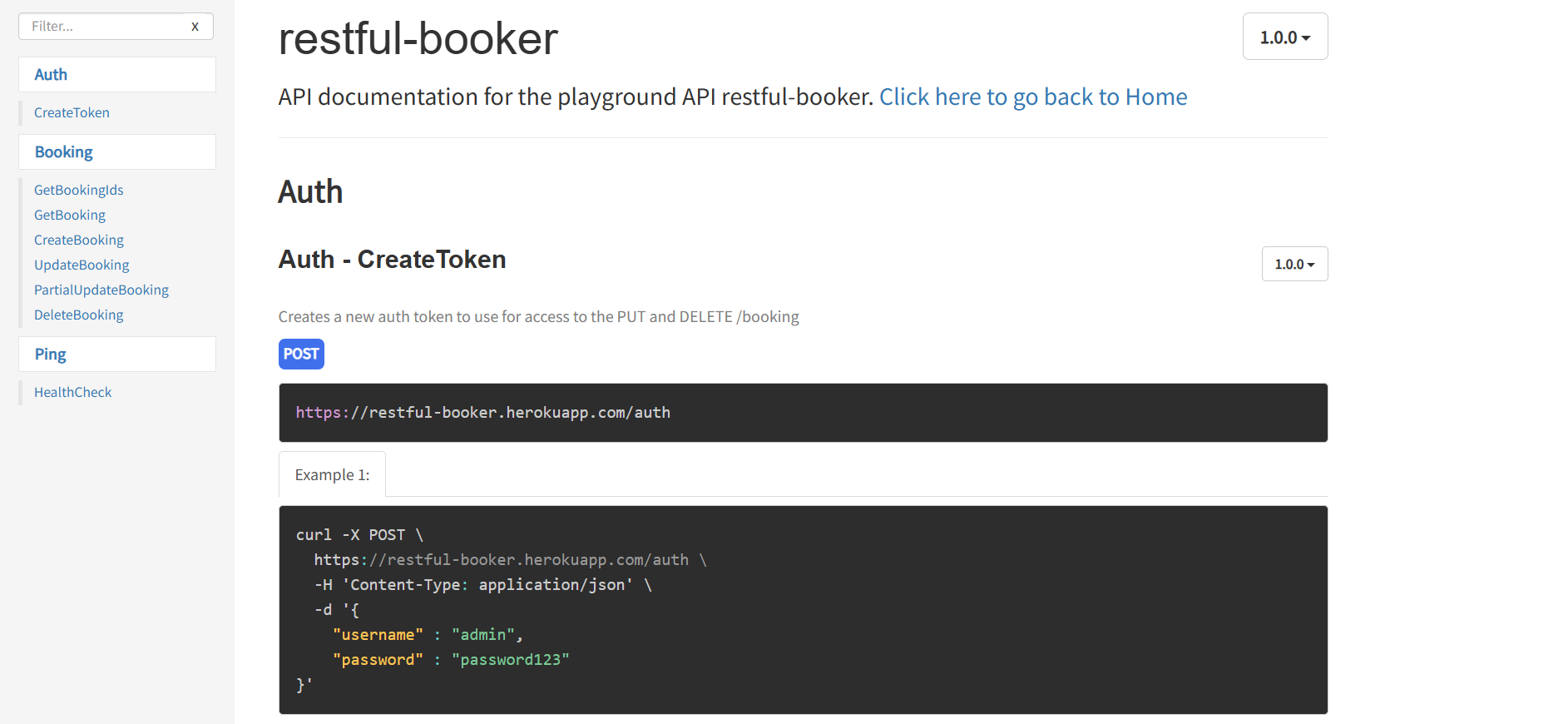Open the CreateBooking endpoint documentation
Screen dimensions: 1568x724
pyautogui.click(x=78, y=240)
